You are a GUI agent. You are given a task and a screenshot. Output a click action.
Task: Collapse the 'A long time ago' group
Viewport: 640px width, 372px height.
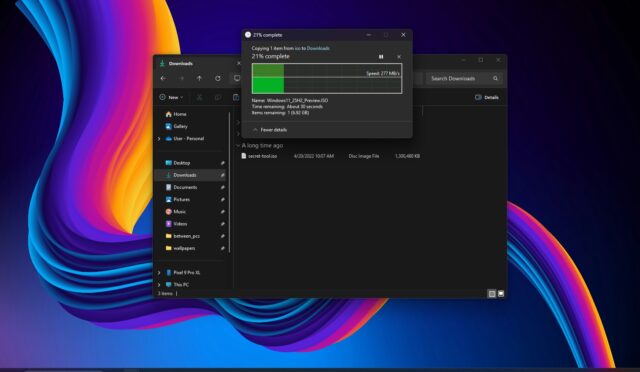238,146
